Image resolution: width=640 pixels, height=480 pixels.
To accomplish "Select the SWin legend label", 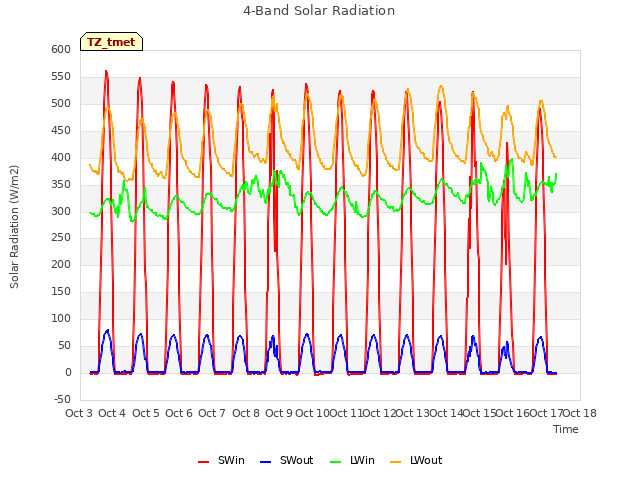I will pos(231,460).
